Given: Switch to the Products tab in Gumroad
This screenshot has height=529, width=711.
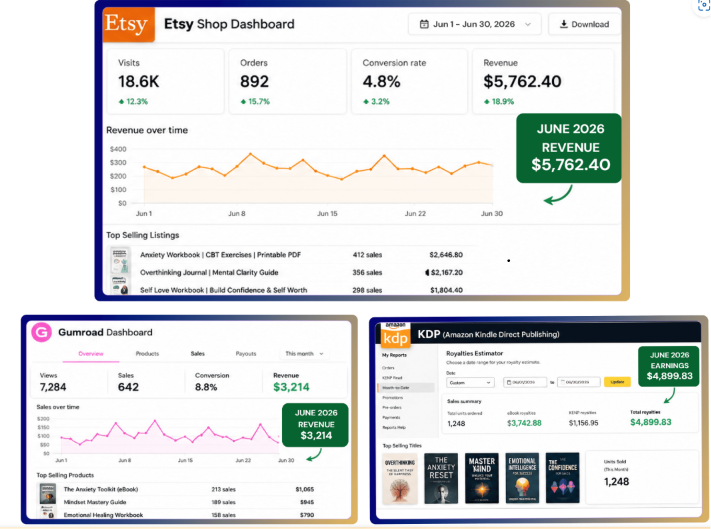Looking at the screenshot, I should [x=147, y=354].
